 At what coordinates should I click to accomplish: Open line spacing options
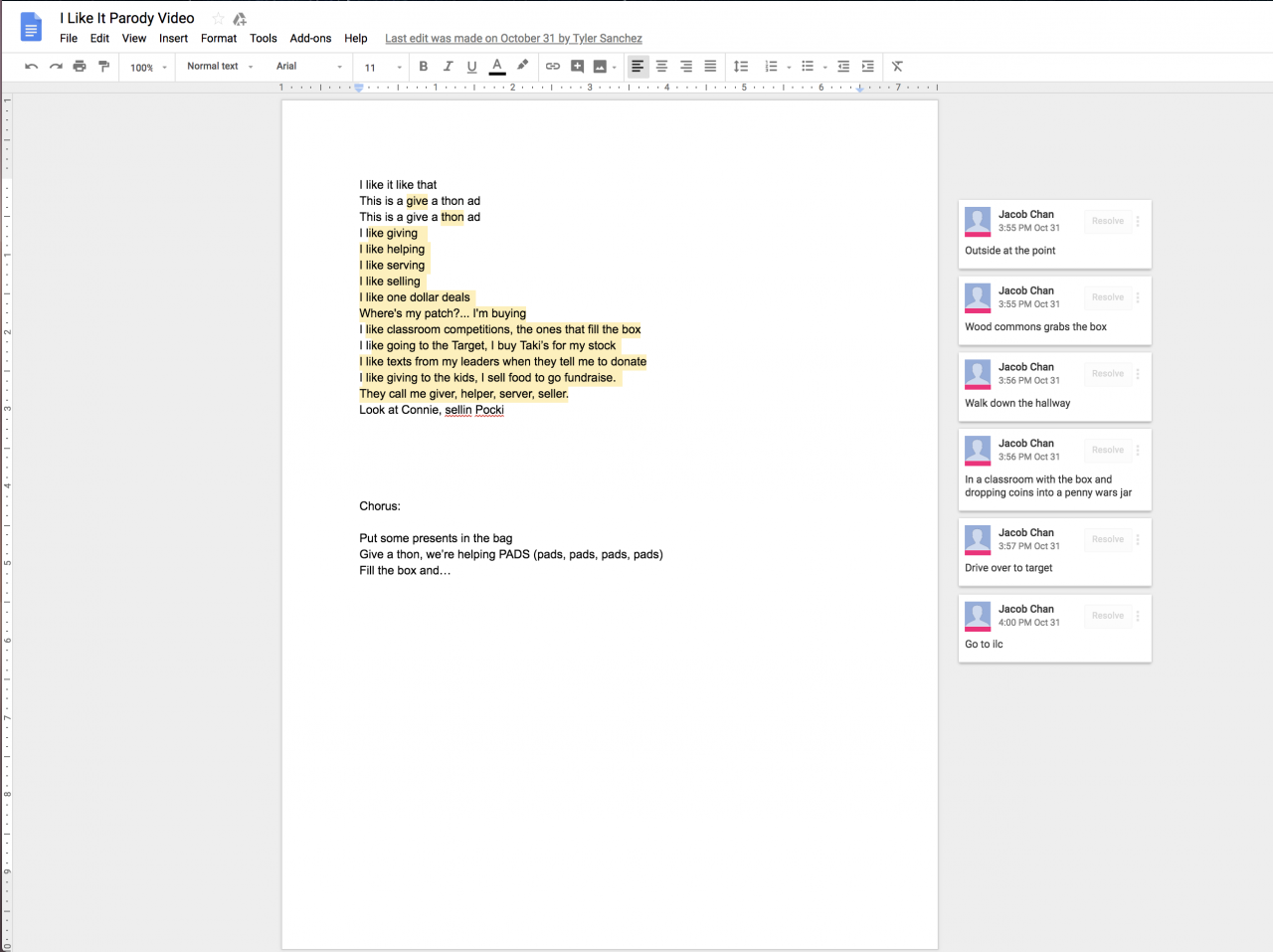pyautogui.click(x=741, y=67)
